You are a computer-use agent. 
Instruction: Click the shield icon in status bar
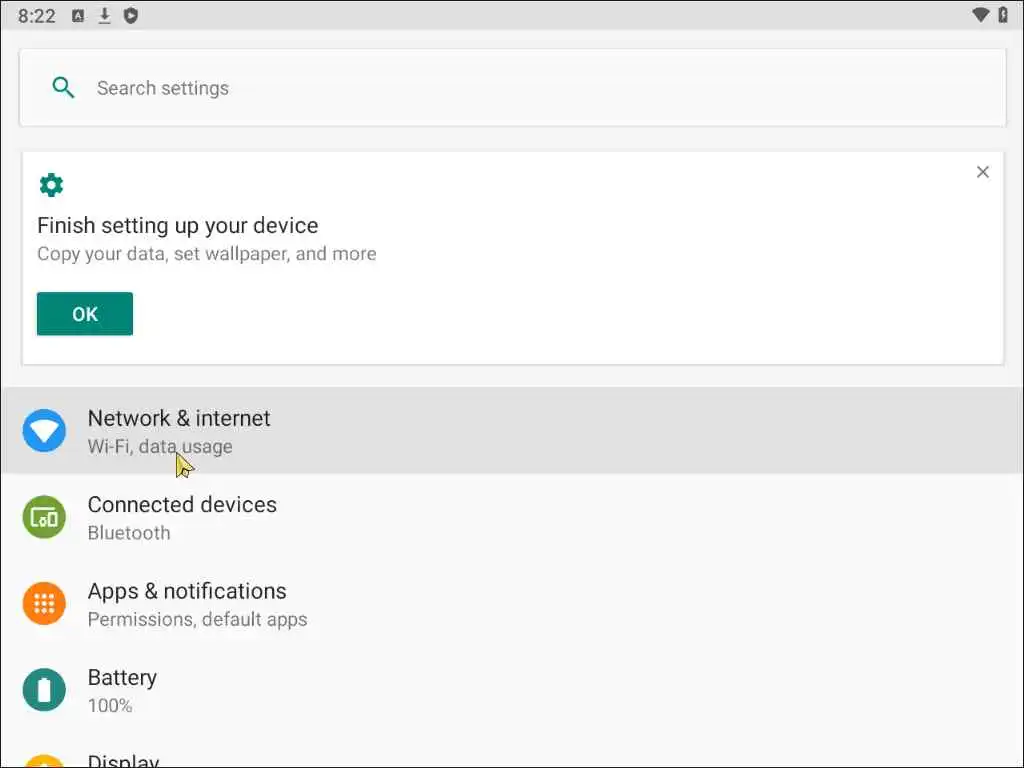(130, 15)
